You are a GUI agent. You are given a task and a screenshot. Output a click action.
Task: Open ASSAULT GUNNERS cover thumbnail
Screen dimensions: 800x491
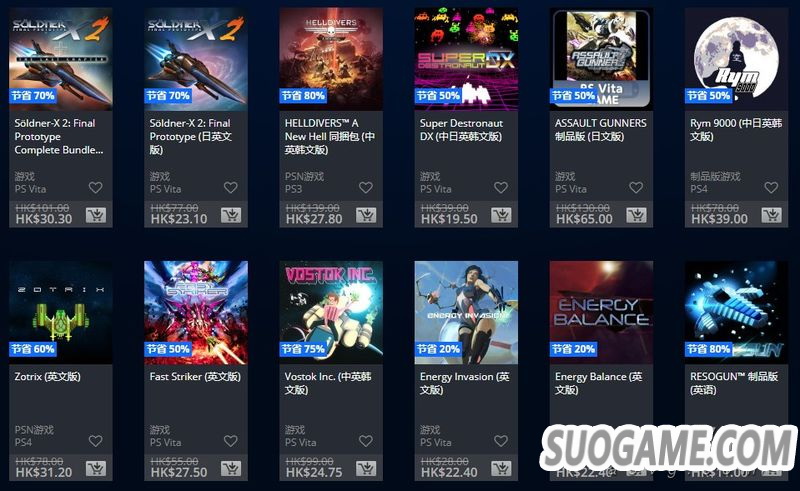[x=601, y=59]
